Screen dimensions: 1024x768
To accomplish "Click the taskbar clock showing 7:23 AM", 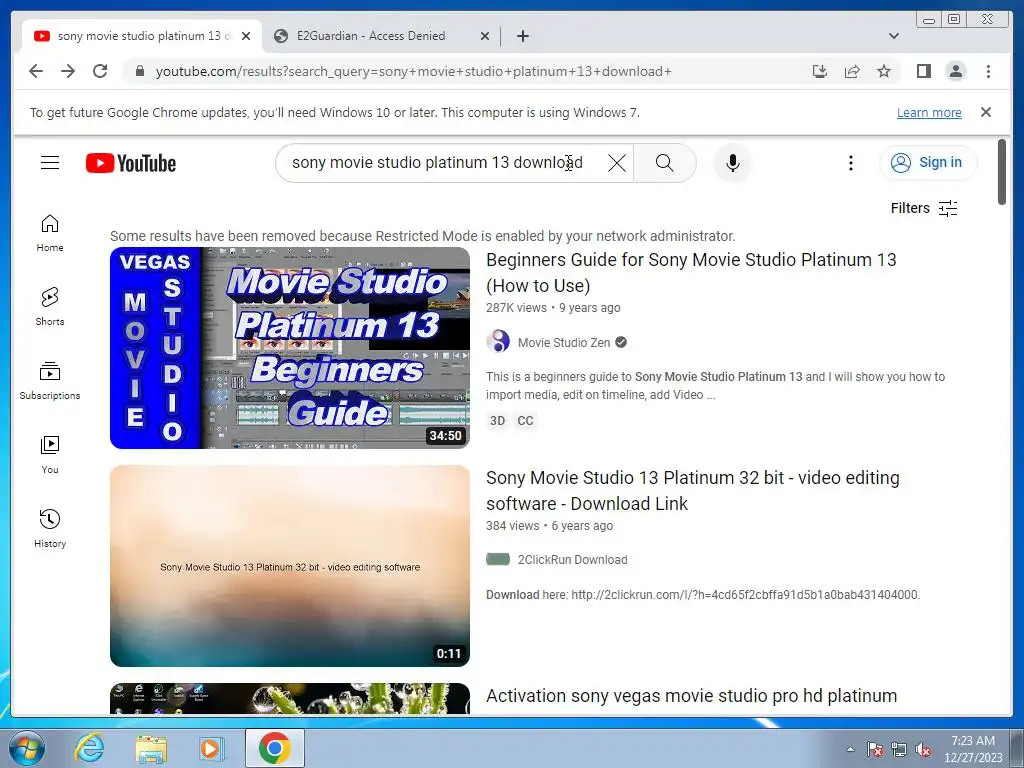I will tap(972, 749).
